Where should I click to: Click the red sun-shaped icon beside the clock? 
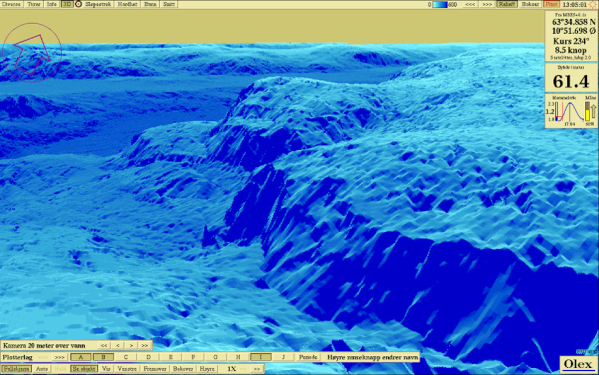(594, 4)
